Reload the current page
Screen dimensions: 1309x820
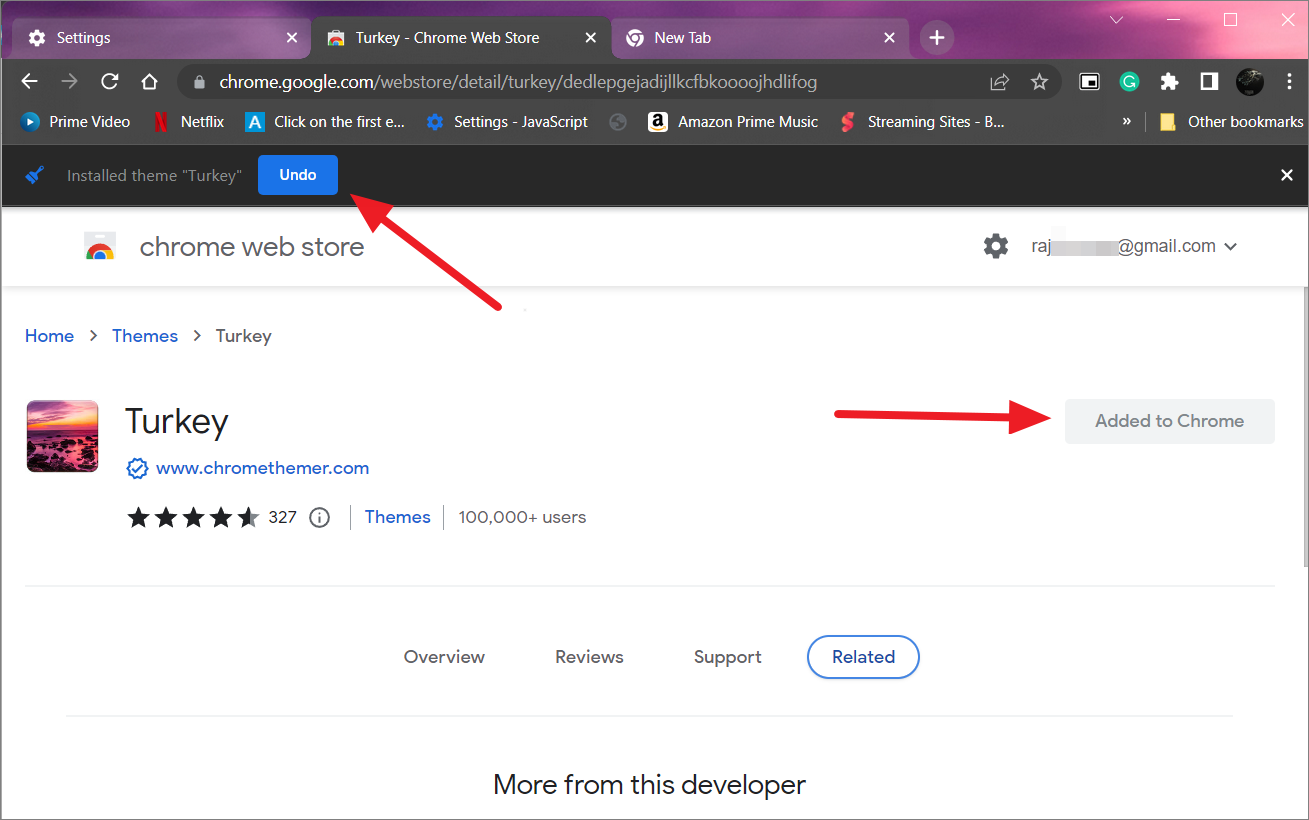tap(109, 81)
